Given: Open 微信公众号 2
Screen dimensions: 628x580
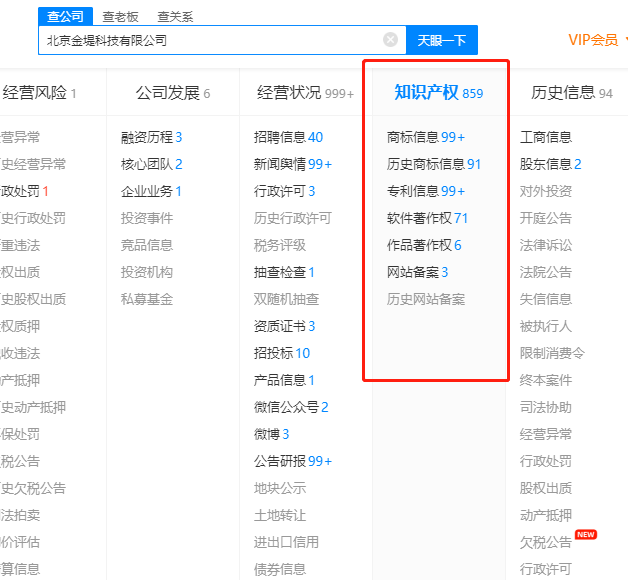Looking at the screenshot, I should coord(291,407).
